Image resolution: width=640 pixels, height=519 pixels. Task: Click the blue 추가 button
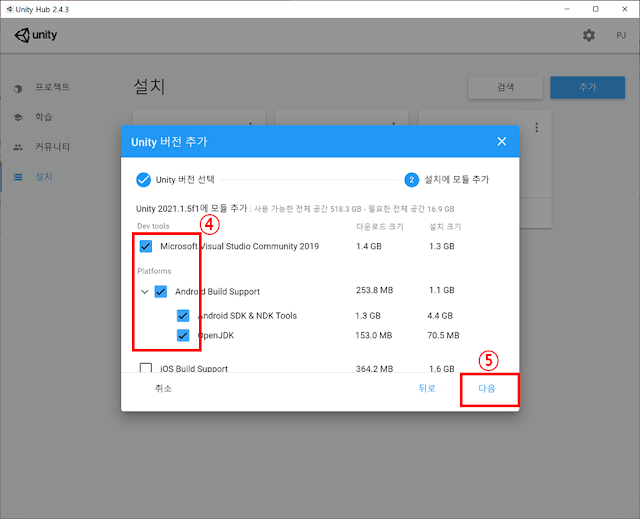point(587,87)
